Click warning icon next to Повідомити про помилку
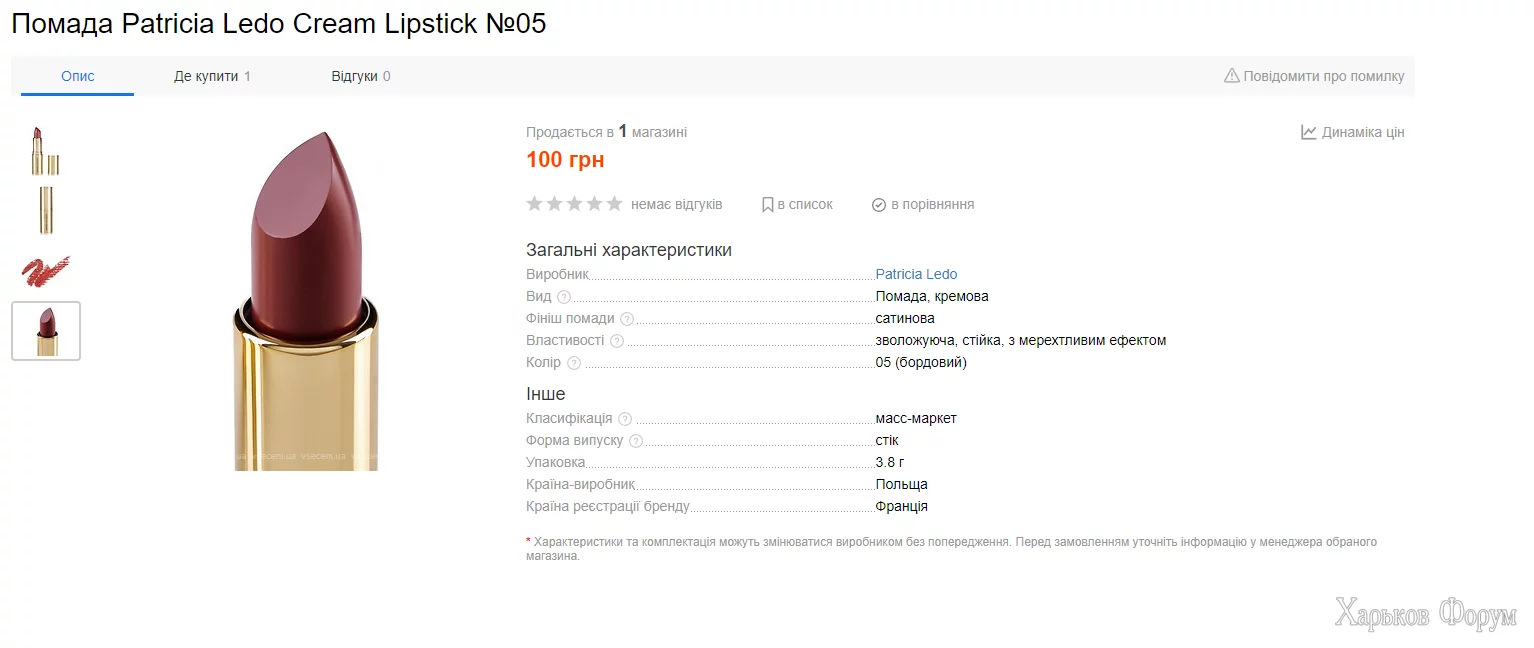This screenshot has height=648, width=1534. 1232,76
